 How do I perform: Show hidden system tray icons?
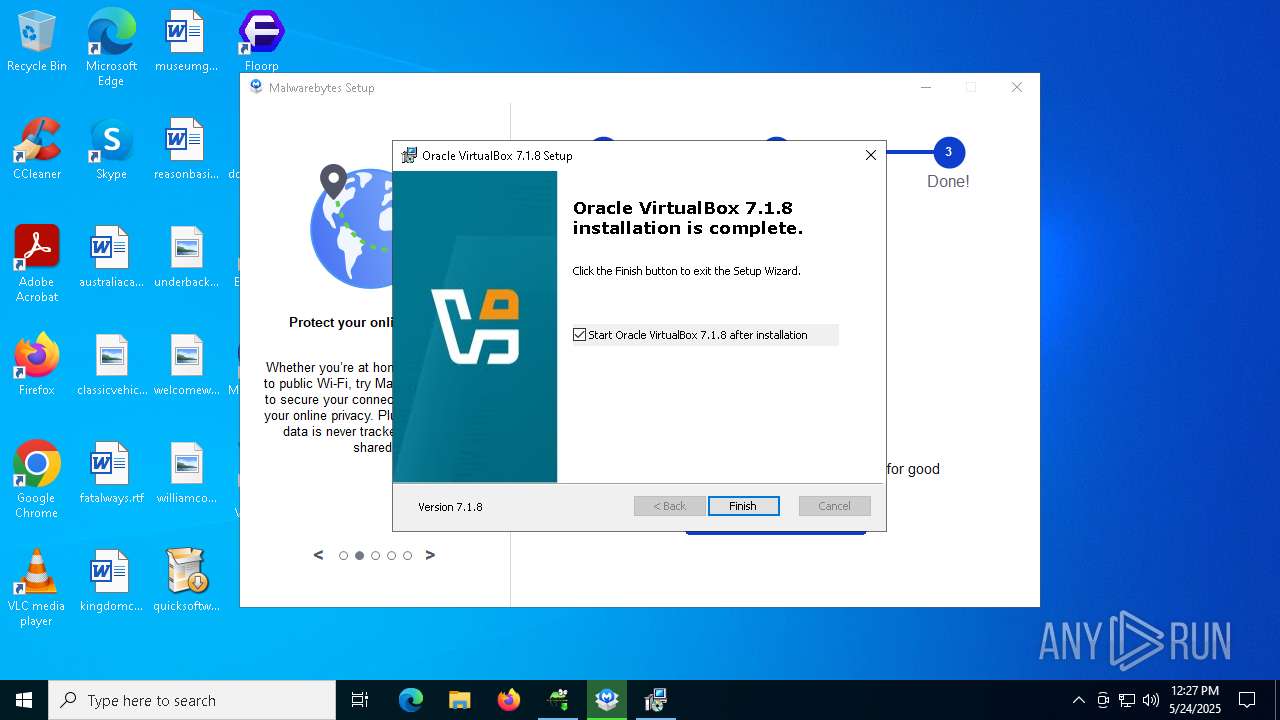pos(1078,700)
